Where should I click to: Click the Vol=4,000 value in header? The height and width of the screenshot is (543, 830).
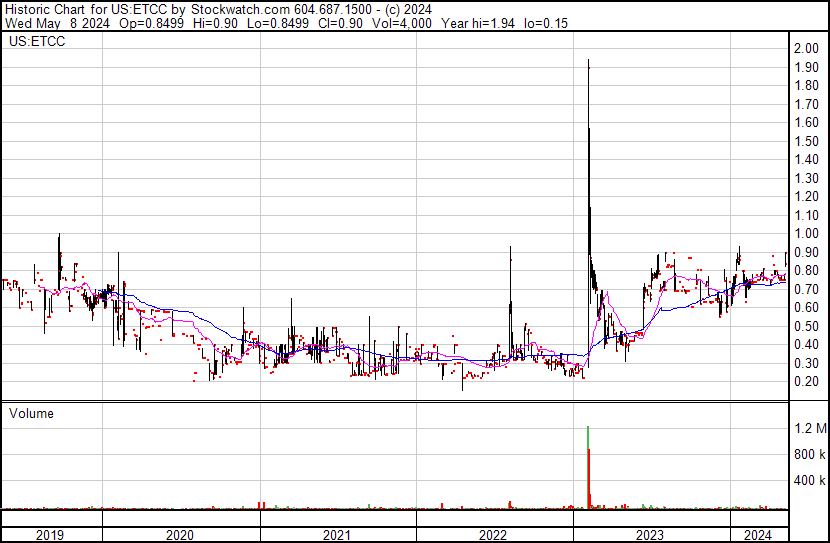point(402,23)
